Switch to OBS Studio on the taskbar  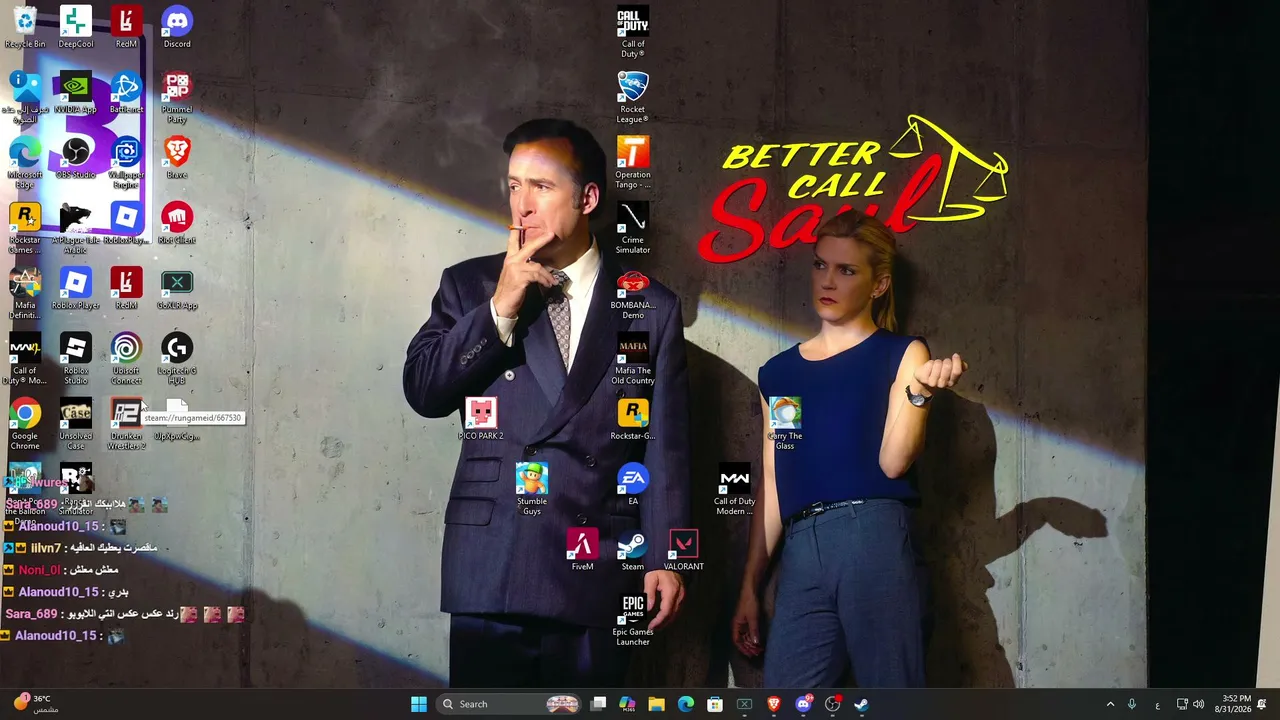pyautogui.click(x=832, y=704)
